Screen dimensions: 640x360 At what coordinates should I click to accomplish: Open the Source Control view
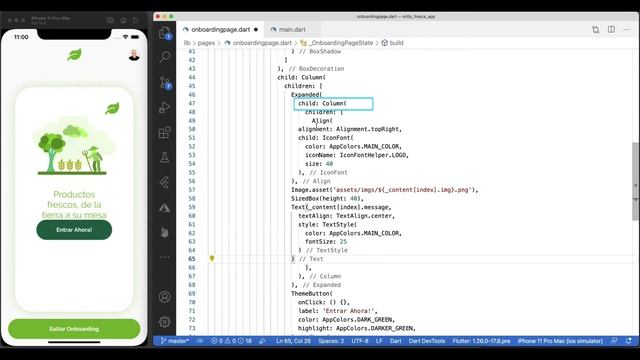[x=165, y=82]
